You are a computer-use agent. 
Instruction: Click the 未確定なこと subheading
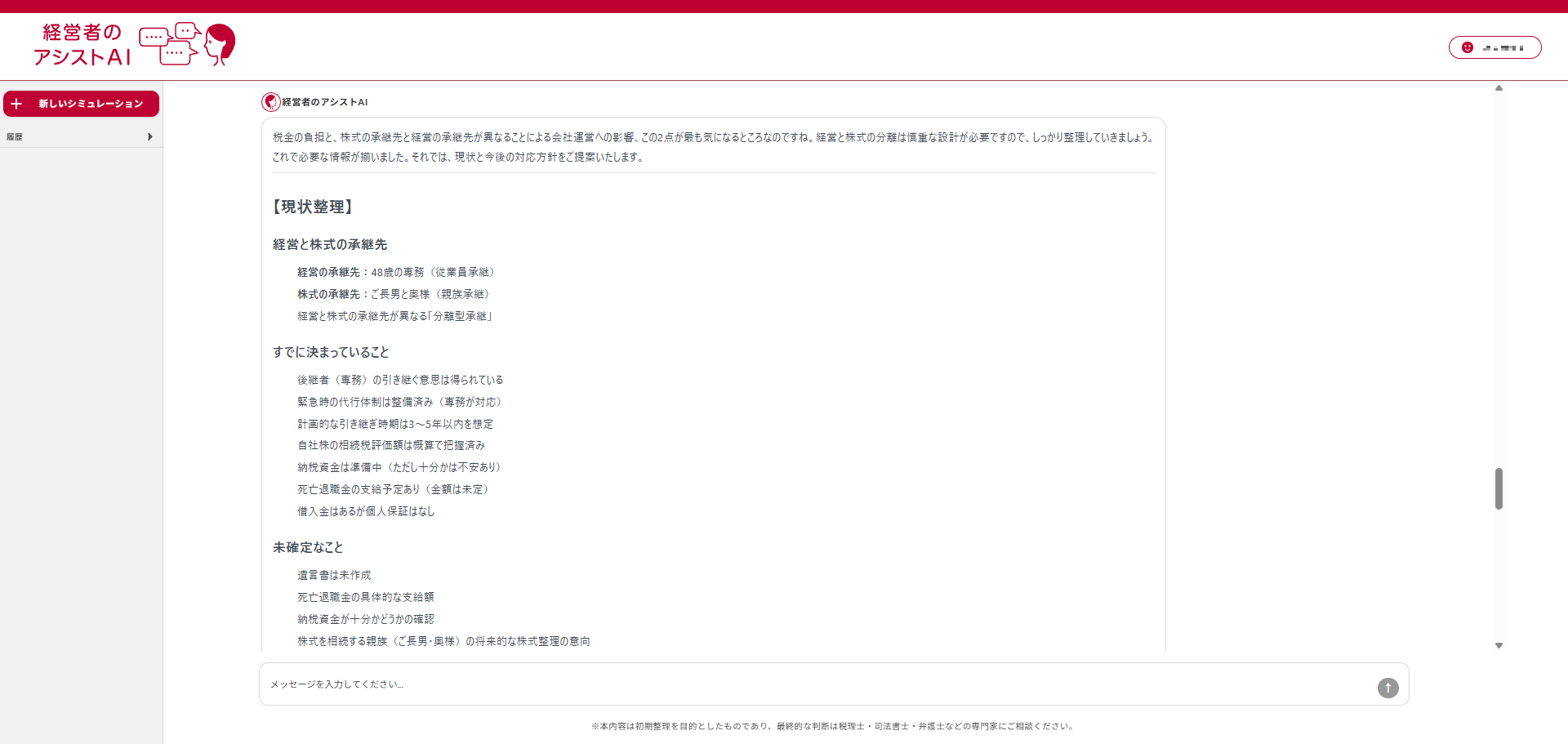click(x=308, y=547)
